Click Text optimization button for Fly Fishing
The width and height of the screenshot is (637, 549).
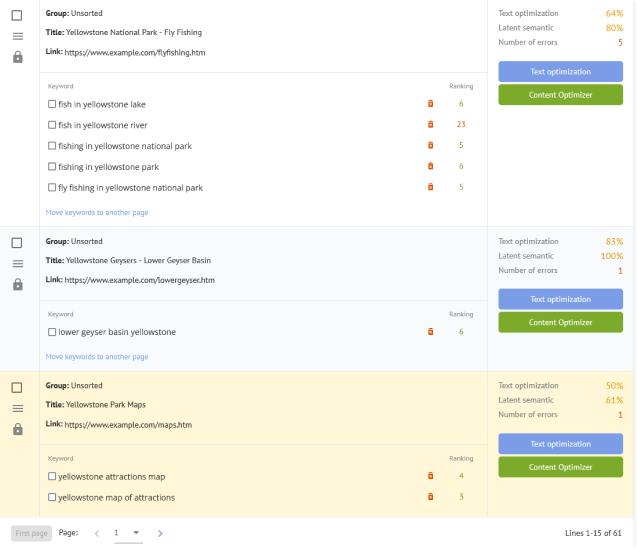[560, 72]
